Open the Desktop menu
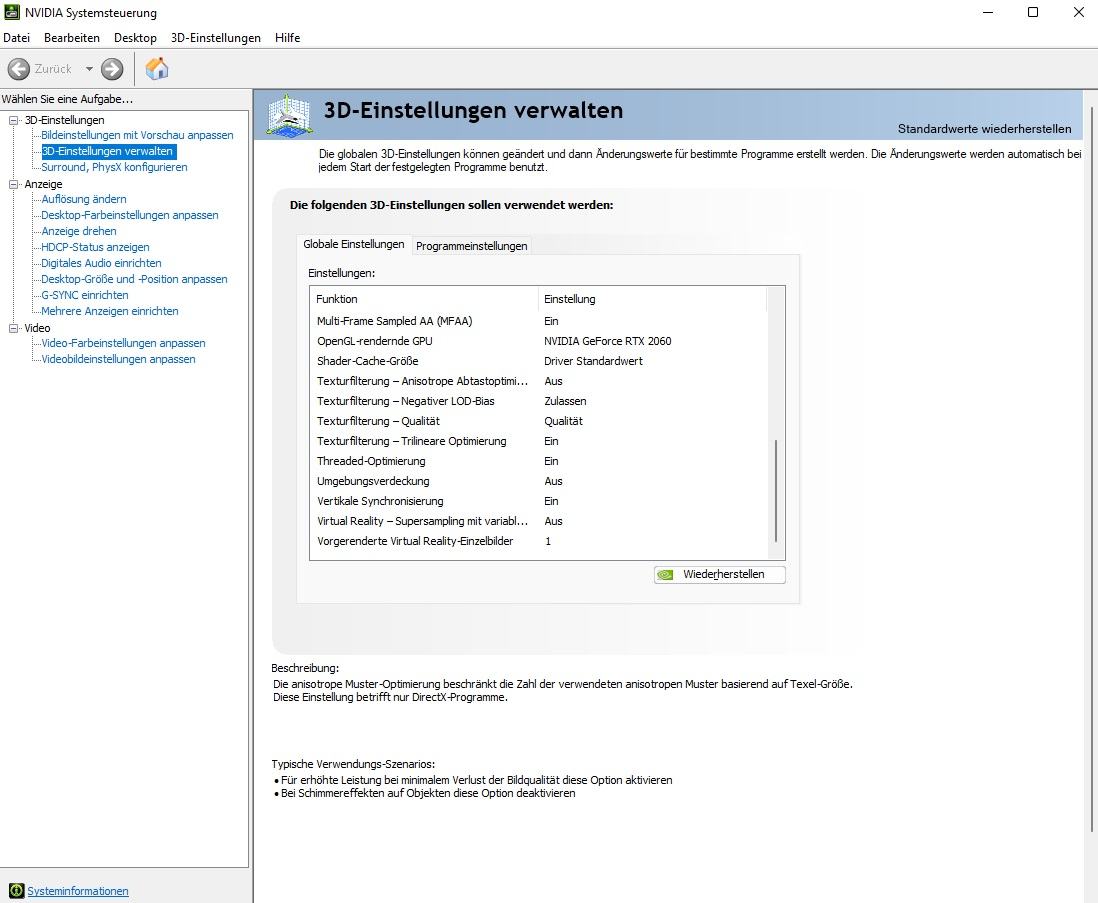The width and height of the screenshot is (1098, 903). (135, 38)
